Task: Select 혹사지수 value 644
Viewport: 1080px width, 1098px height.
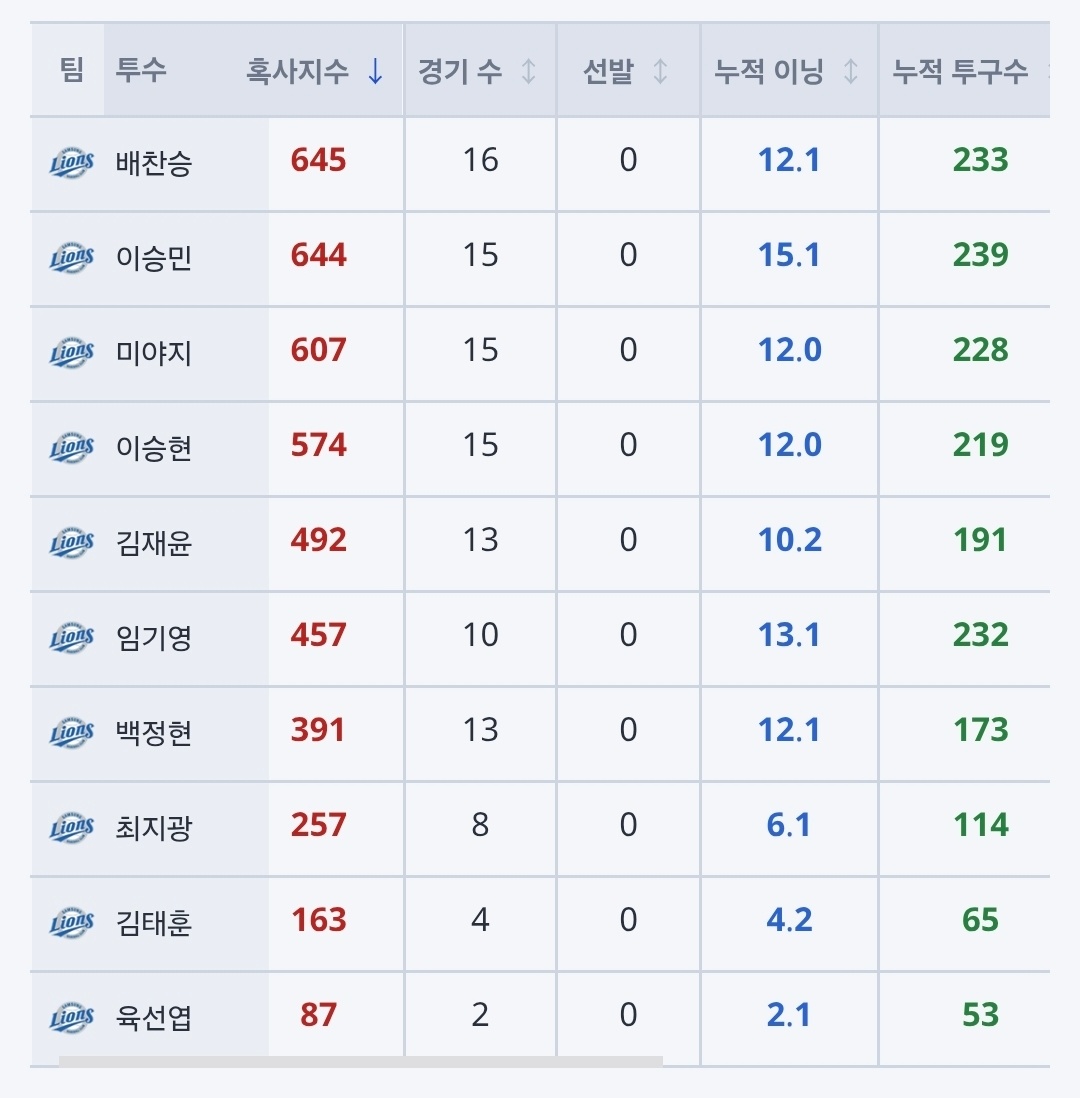Action: (x=319, y=254)
